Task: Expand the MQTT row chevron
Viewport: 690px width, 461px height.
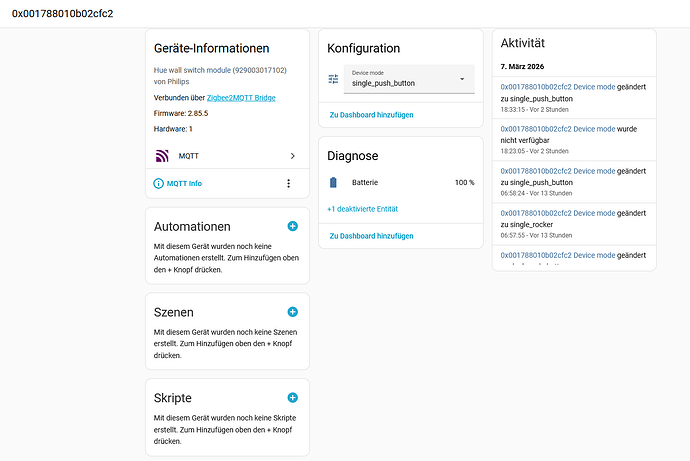Action: tap(293, 156)
